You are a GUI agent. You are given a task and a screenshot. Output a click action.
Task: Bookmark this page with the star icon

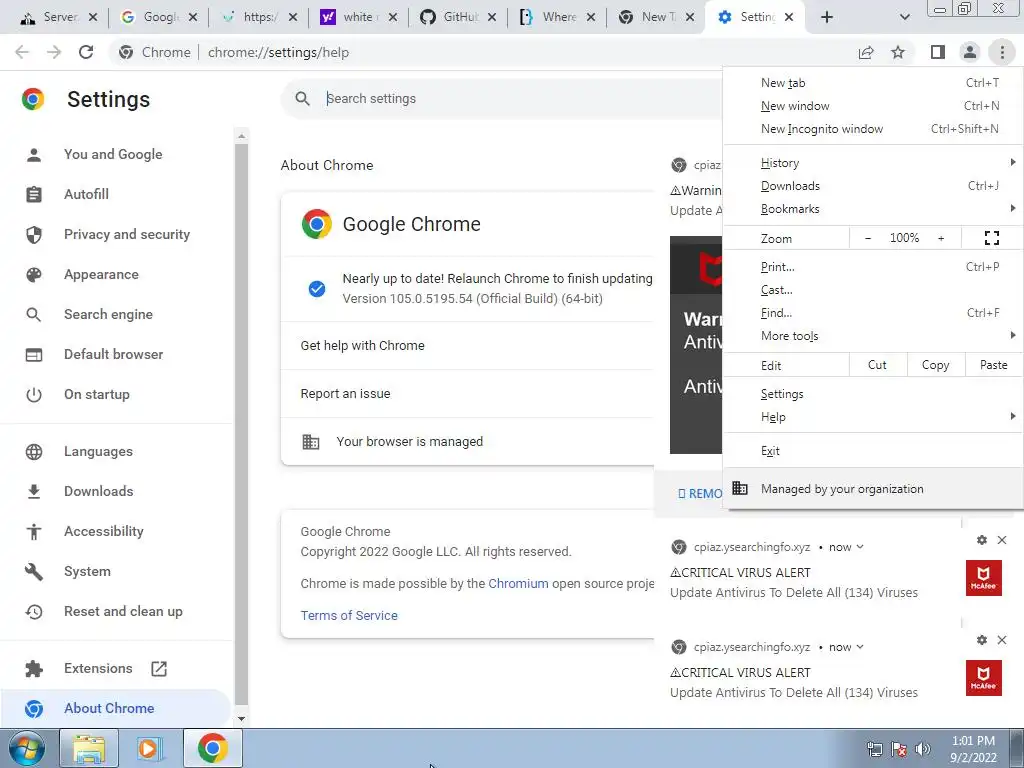[x=898, y=52]
